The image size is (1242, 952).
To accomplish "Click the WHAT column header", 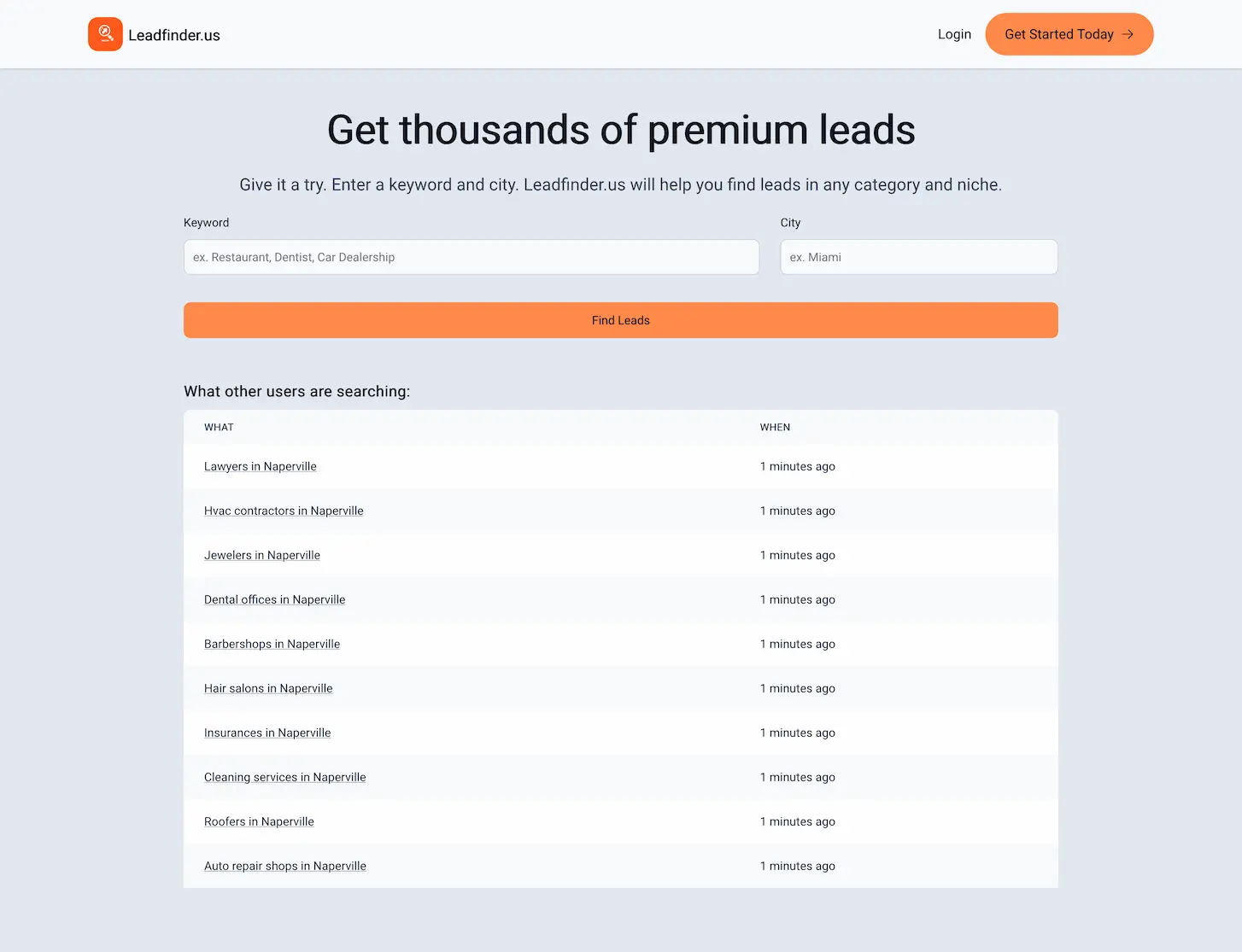I will click(219, 427).
